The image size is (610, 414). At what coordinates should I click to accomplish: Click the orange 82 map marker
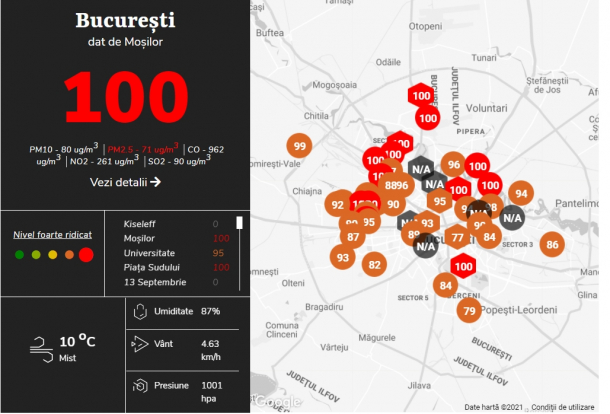374,265
